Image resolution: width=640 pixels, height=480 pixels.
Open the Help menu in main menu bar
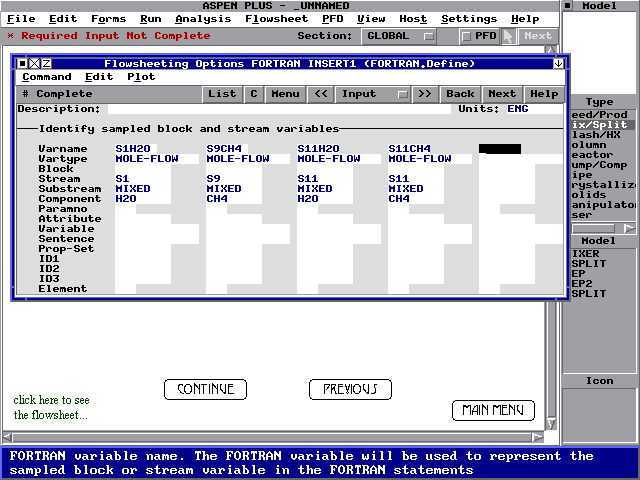[x=525, y=19]
